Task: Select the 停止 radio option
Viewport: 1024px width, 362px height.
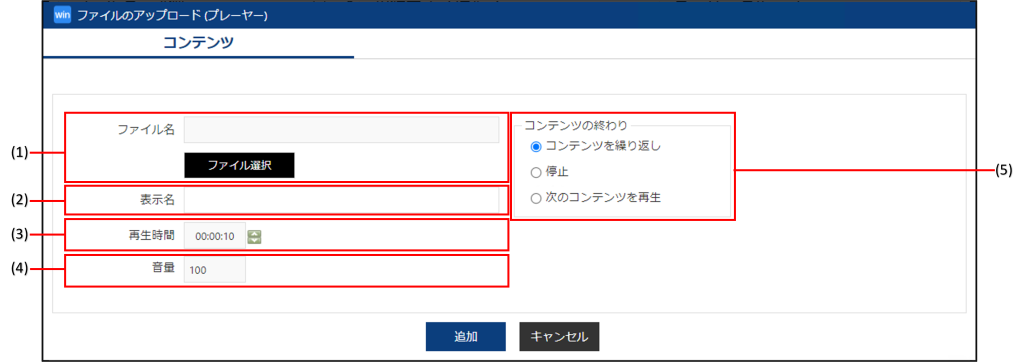Action: point(536,172)
